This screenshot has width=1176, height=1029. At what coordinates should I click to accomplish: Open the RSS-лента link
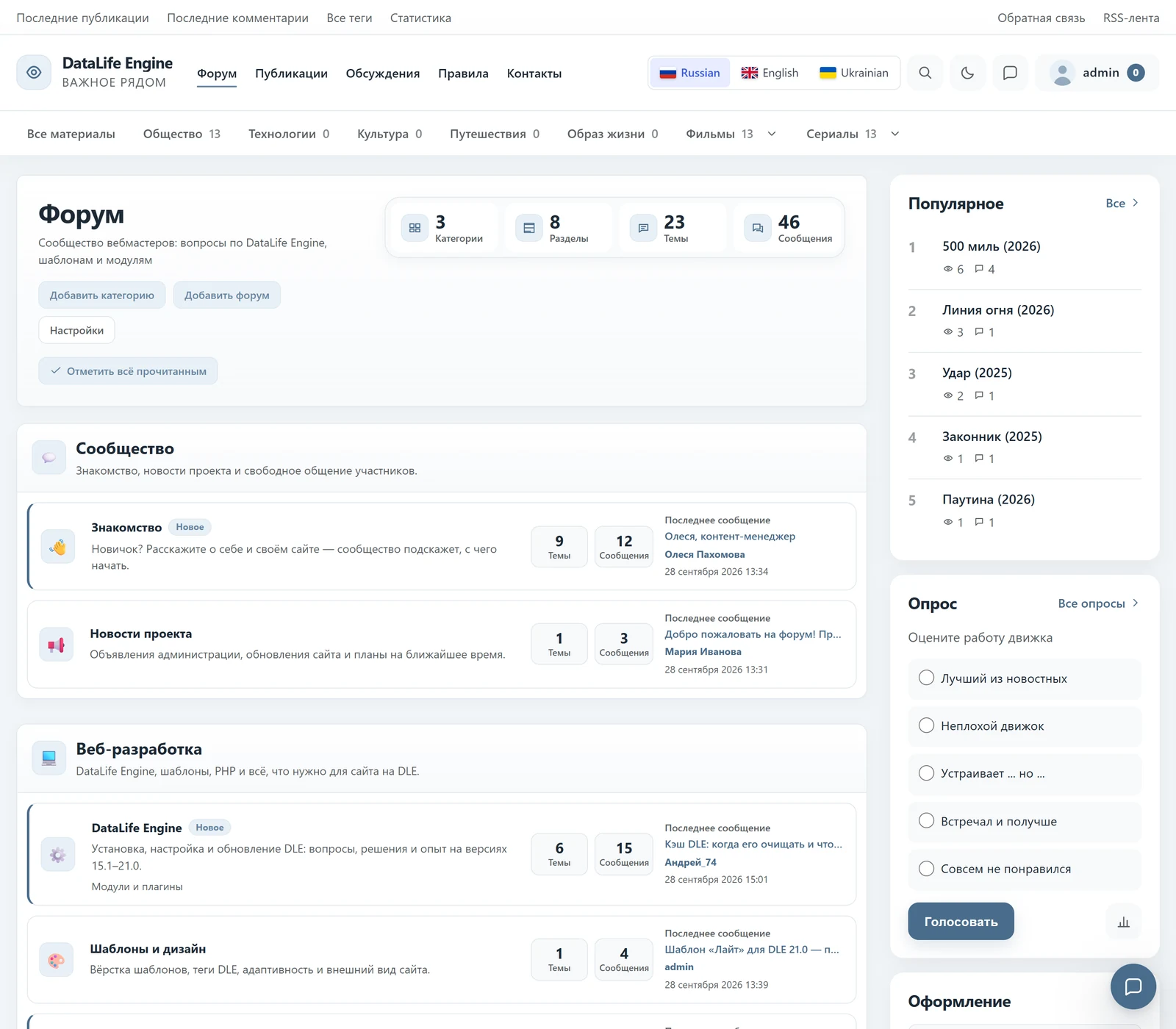tap(1131, 18)
